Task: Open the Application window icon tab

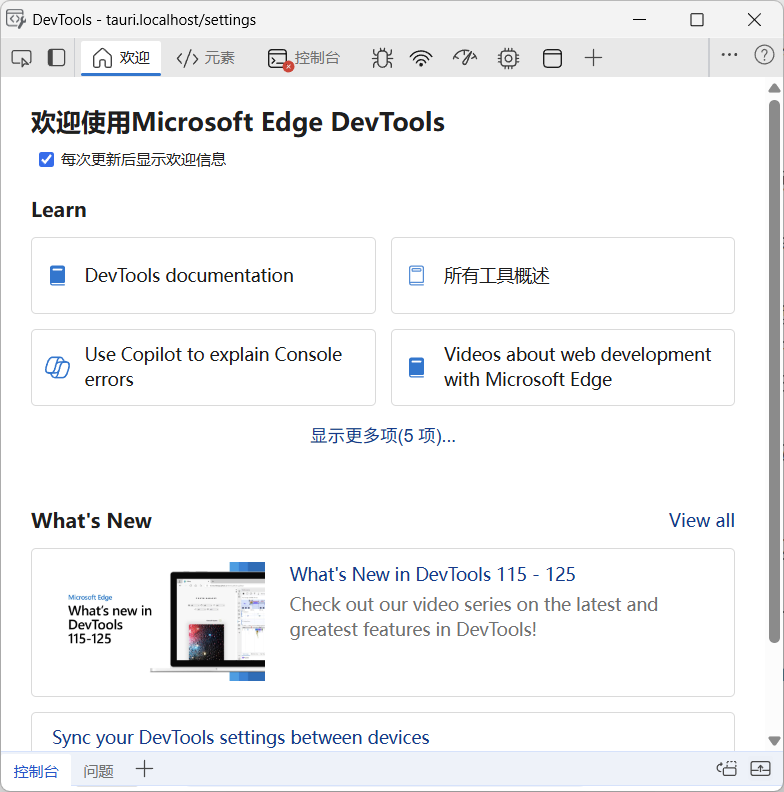Action: tap(552, 58)
